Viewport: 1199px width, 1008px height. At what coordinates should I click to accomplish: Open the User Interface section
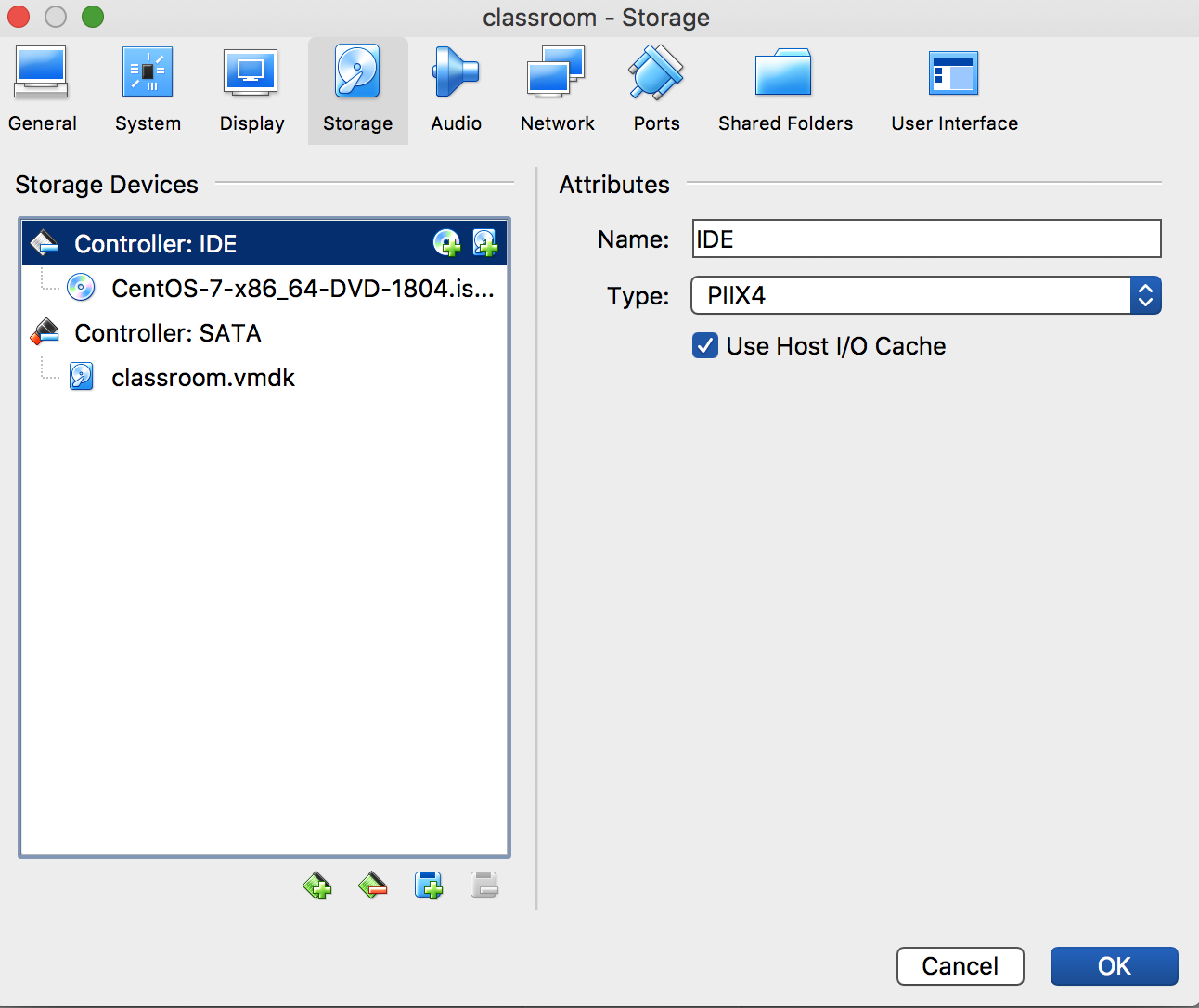pos(954,91)
